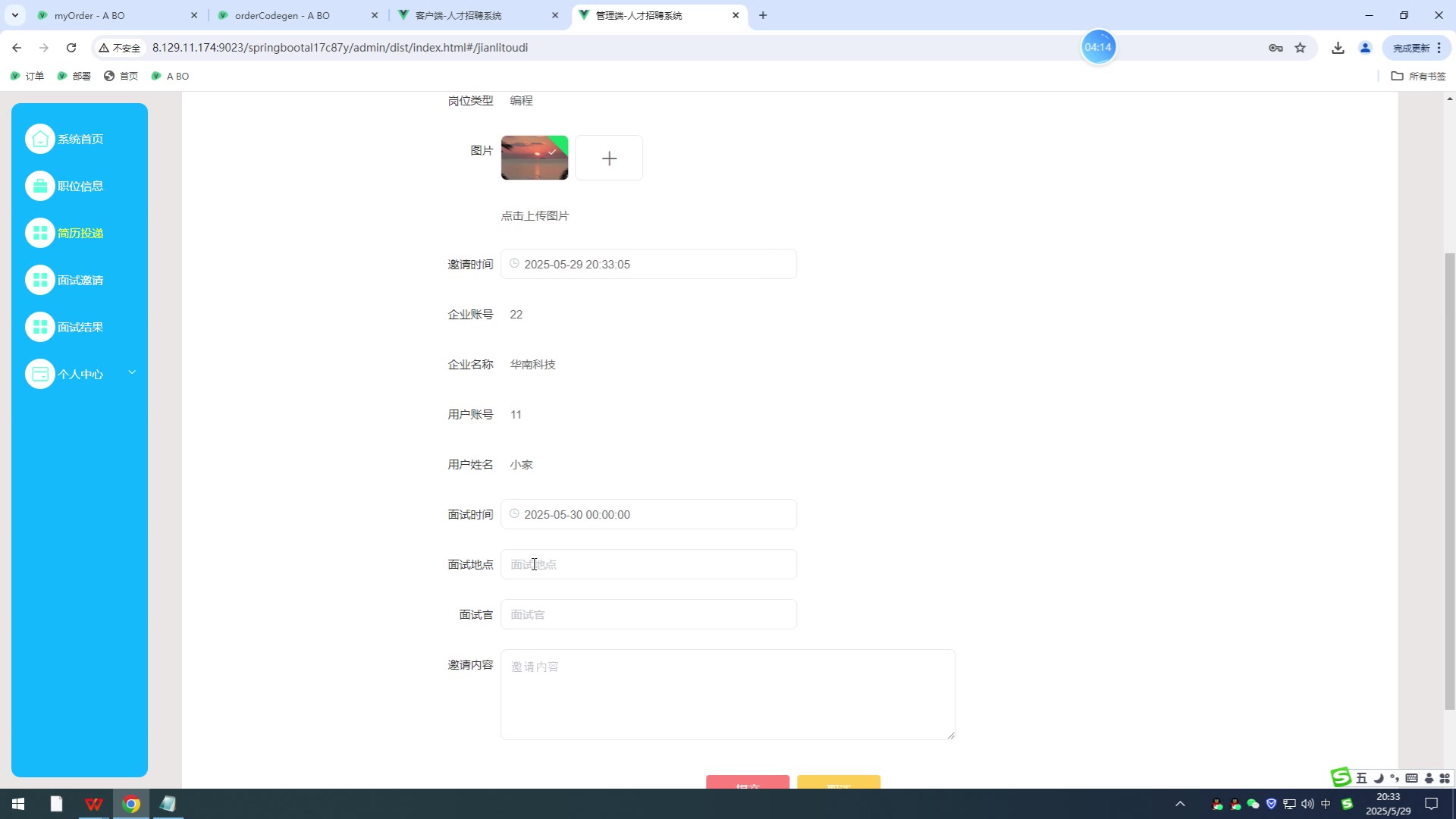Click the plus icon to upload image
Screen dimensions: 1456x819
(609, 158)
